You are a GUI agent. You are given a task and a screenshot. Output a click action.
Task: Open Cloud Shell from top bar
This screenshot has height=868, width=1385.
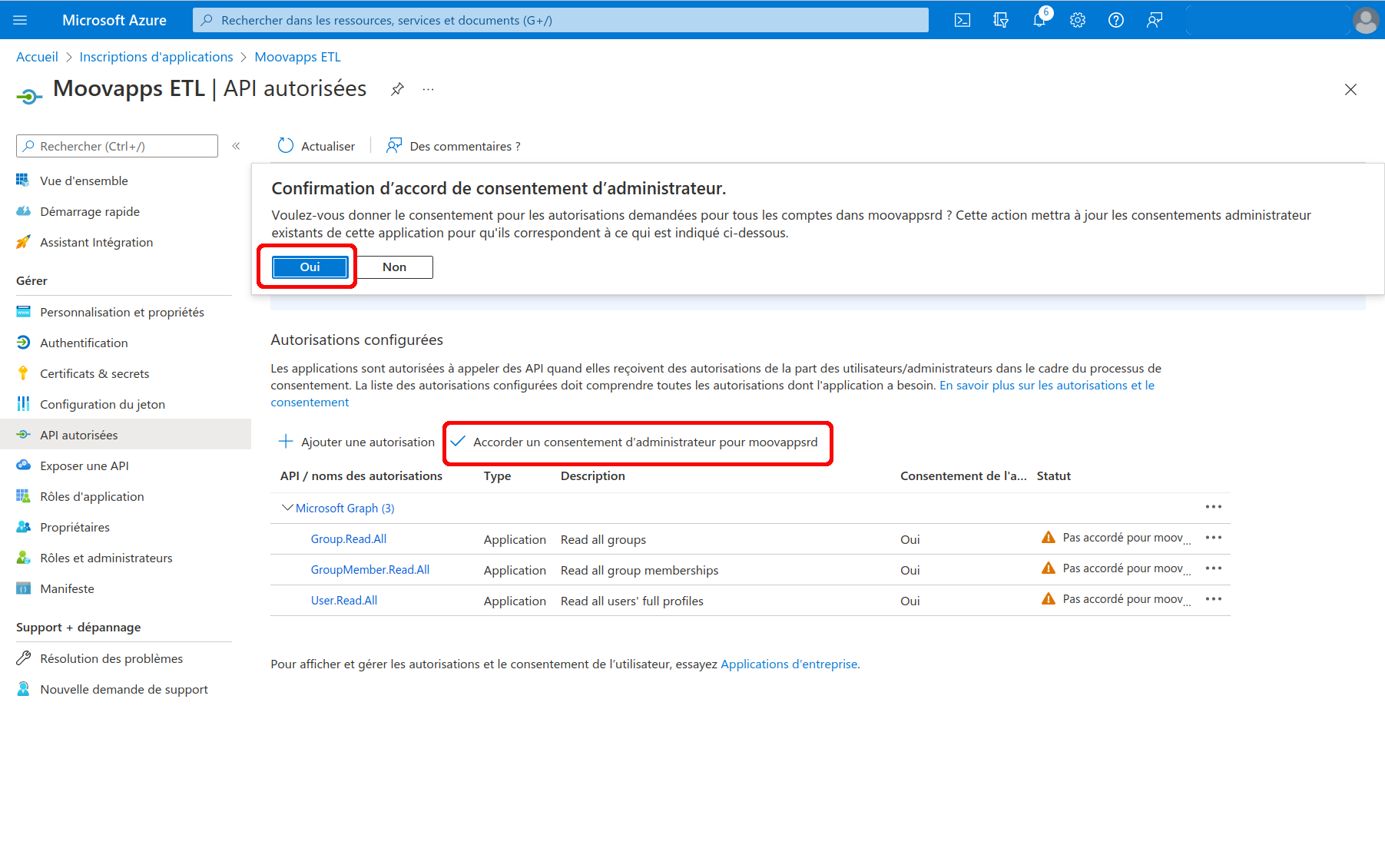962,20
